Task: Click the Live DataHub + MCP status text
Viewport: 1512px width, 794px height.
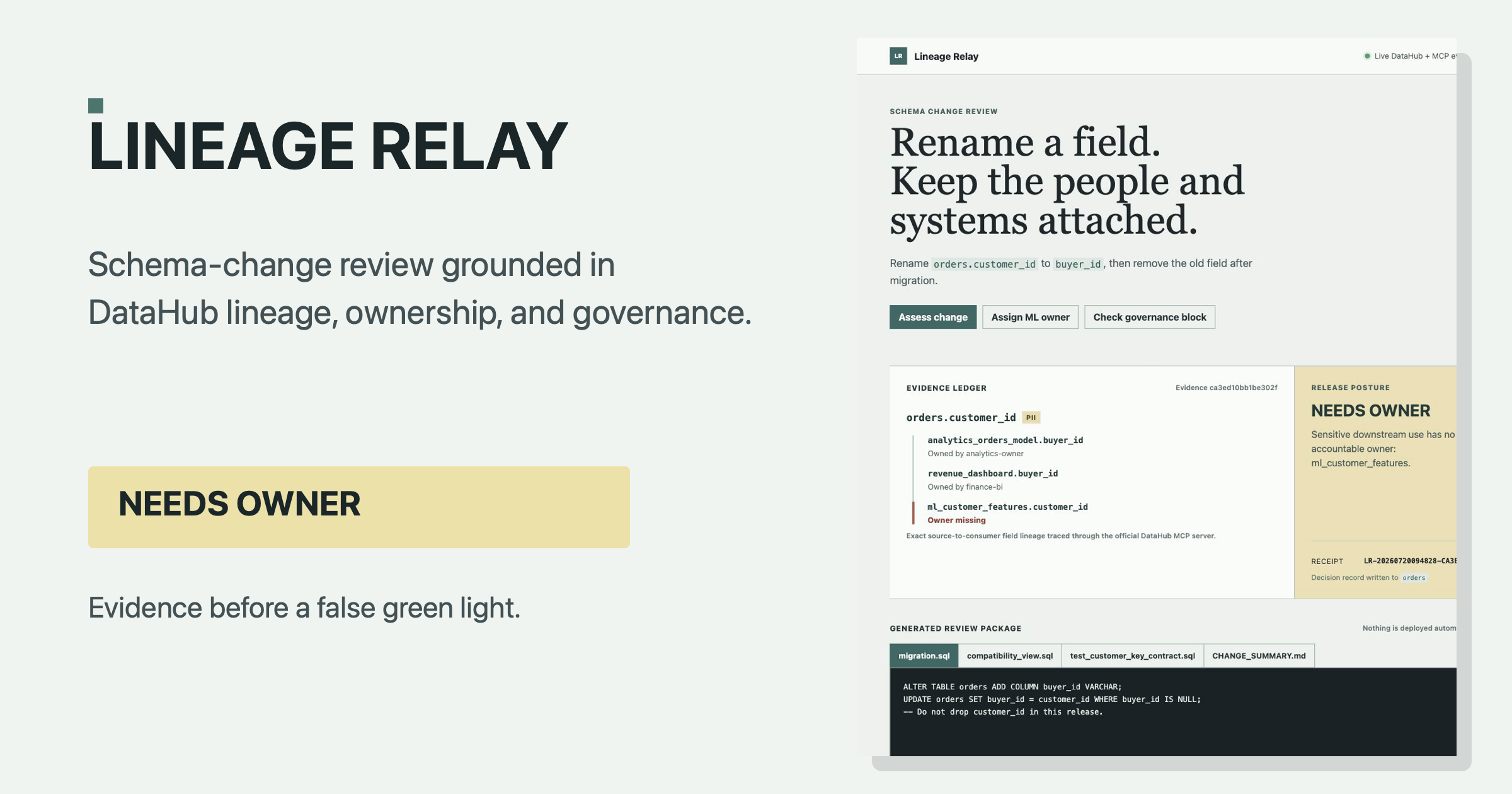Action: pyautogui.click(x=1415, y=56)
